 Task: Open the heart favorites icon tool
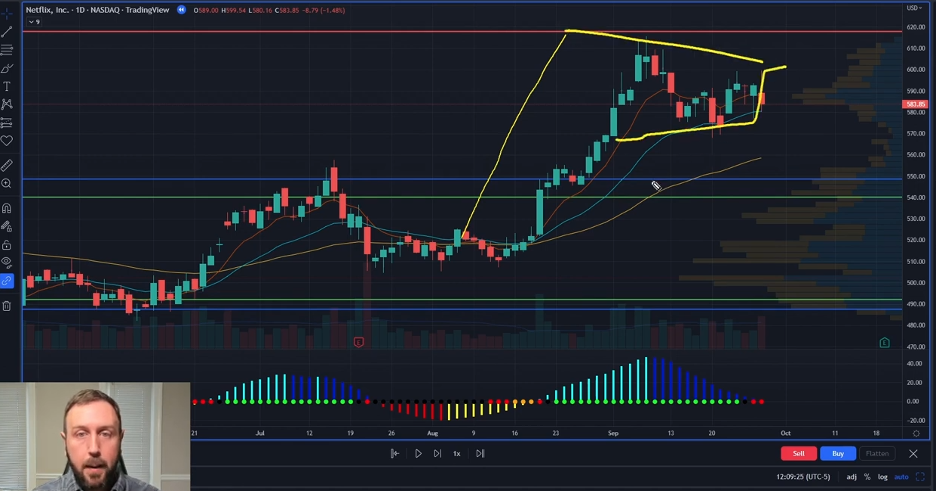7,141
